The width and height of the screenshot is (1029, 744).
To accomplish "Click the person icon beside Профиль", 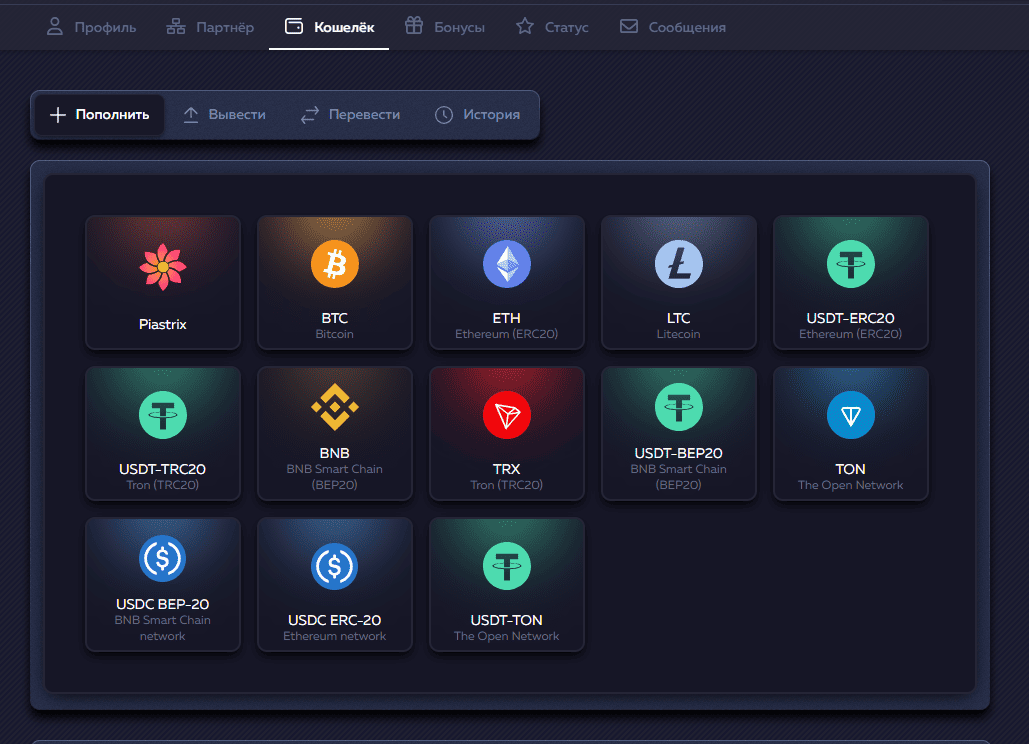I will [54, 27].
